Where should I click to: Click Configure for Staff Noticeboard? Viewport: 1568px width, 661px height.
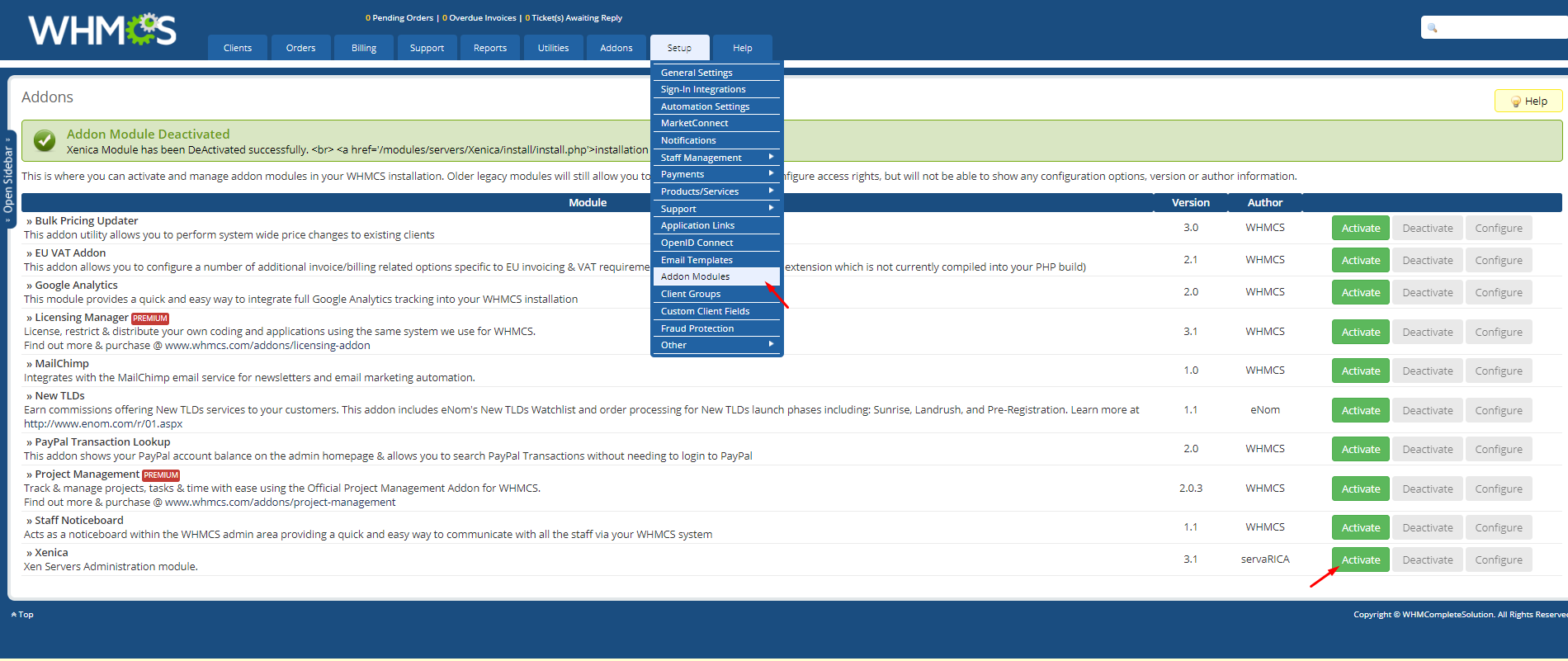1499,527
